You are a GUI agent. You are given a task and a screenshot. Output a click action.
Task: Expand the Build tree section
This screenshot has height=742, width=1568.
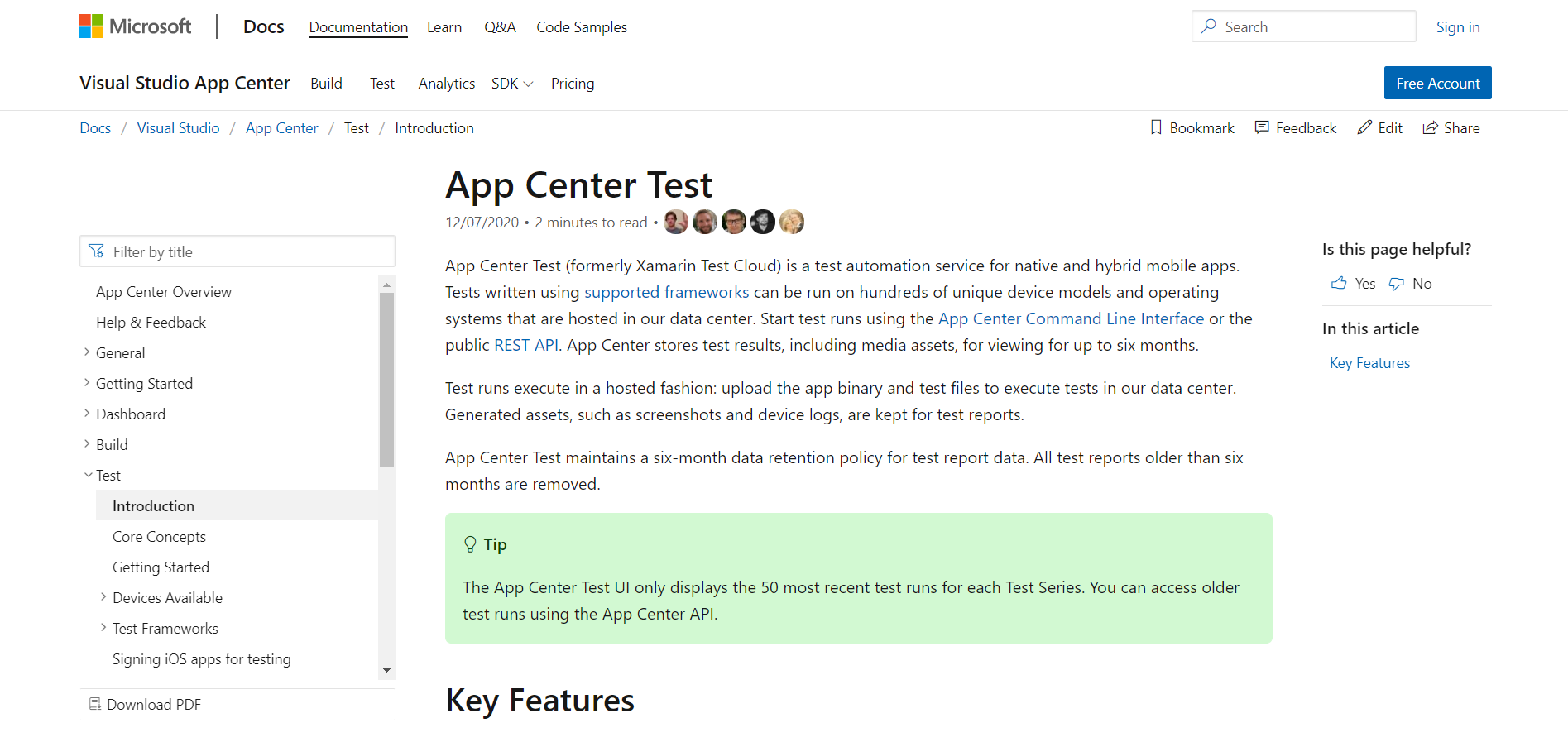(x=87, y=444)
